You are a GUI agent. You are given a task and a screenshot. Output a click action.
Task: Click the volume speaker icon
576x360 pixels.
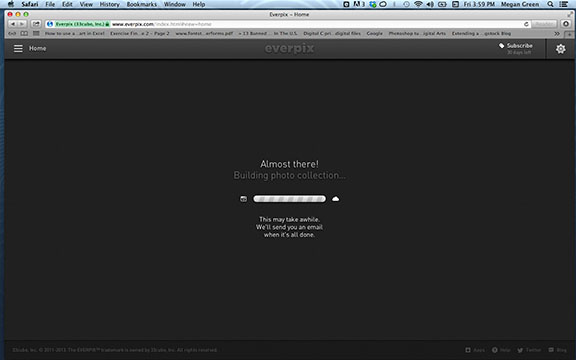click(x=430, y=4)
